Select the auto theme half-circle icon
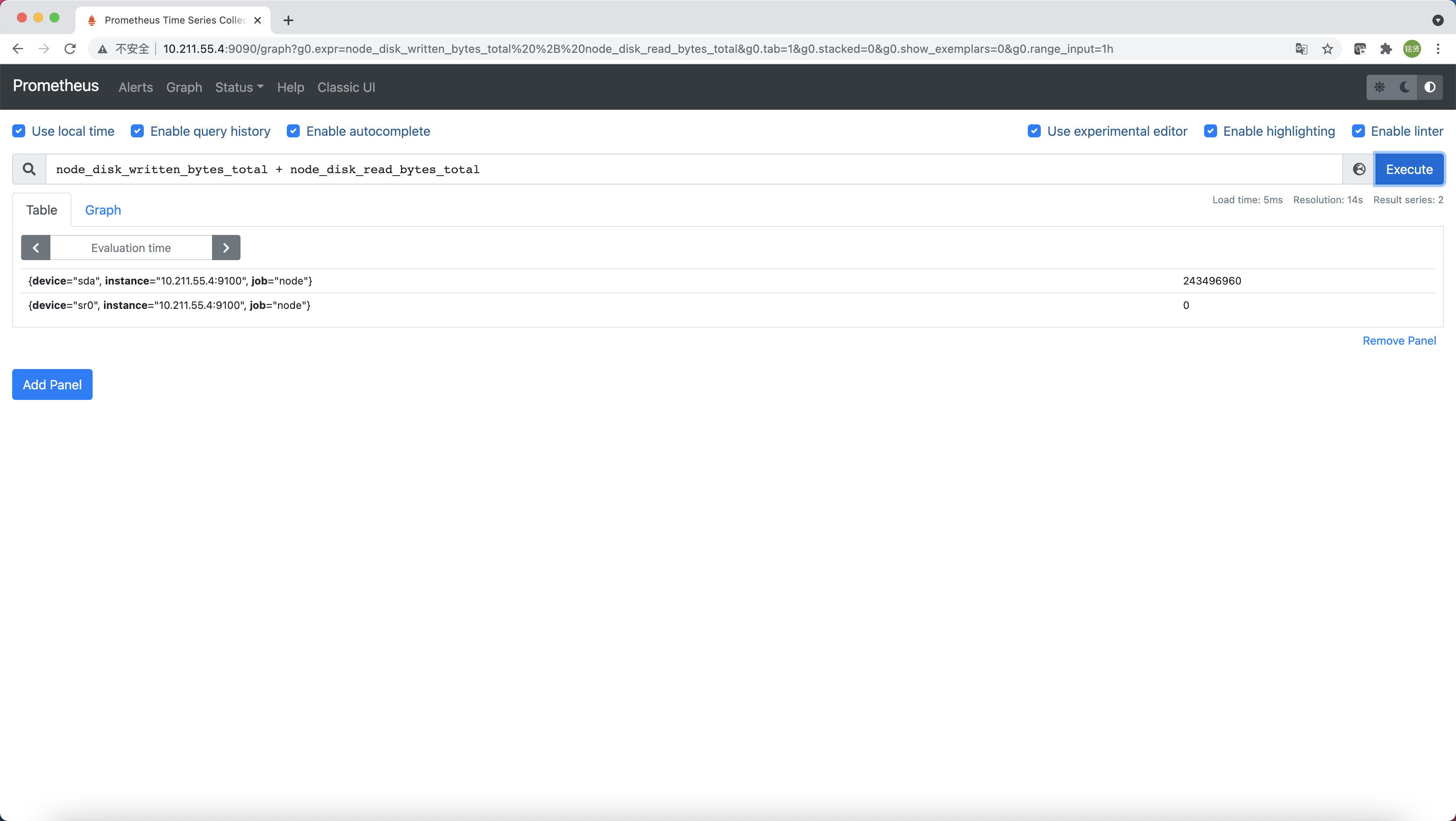The image size is (1456, 821). [x=1430, y=87]
